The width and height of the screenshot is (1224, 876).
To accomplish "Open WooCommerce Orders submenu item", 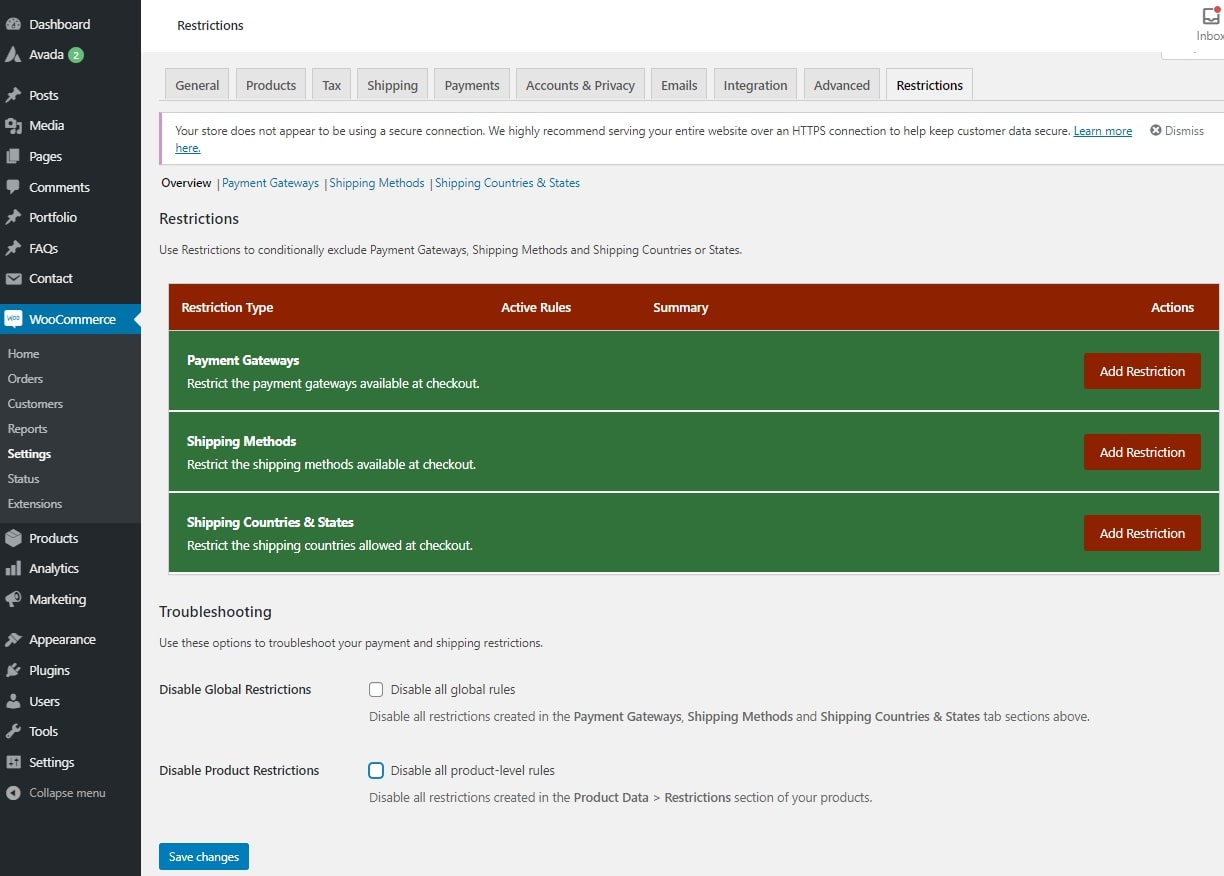I will 25,379.
